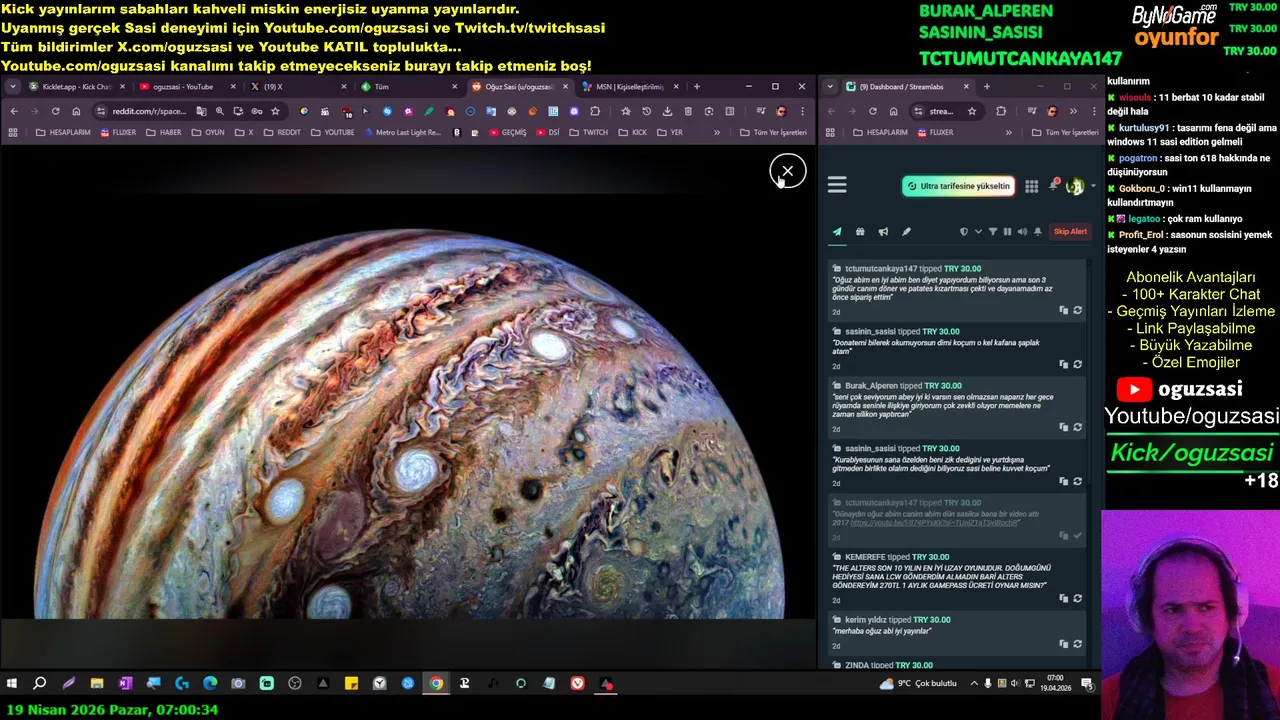Open Tüm Yer İşaretleri folder in left browser

click(x=773, y=132)
